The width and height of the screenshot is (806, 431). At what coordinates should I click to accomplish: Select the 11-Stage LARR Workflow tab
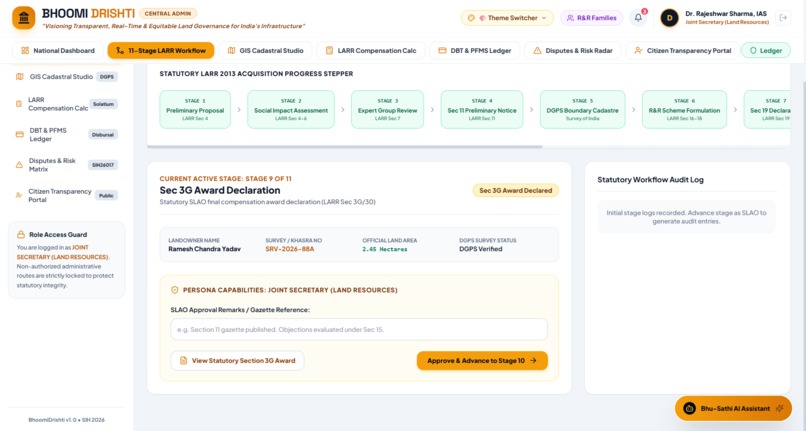pos(161,50)
